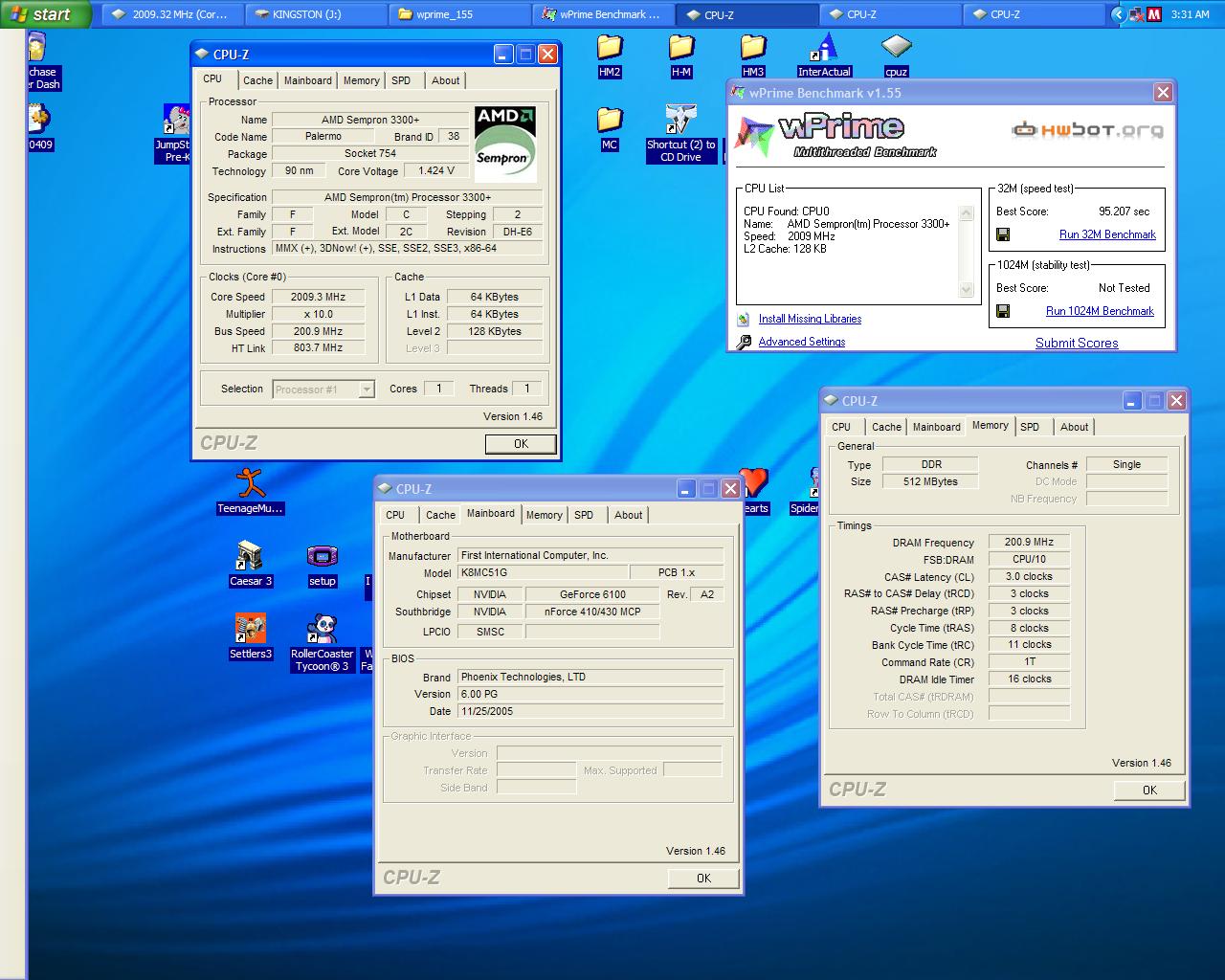Open Cache tab in Memory window
This screenshot has width=1225, height=980.
click(x=886, y=427)
